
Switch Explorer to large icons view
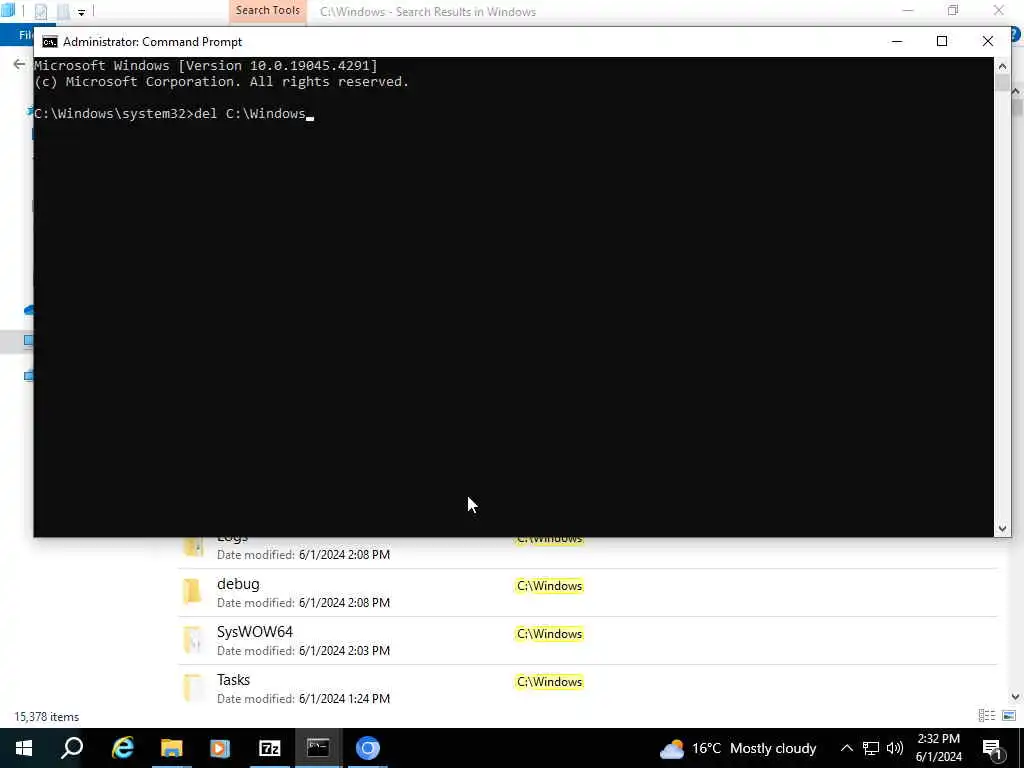1009,716
